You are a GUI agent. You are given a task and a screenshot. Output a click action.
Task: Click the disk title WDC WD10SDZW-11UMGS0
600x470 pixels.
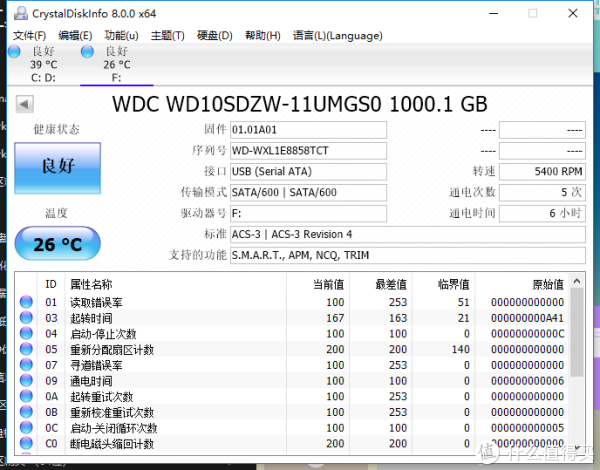click(x=247, y=104)
